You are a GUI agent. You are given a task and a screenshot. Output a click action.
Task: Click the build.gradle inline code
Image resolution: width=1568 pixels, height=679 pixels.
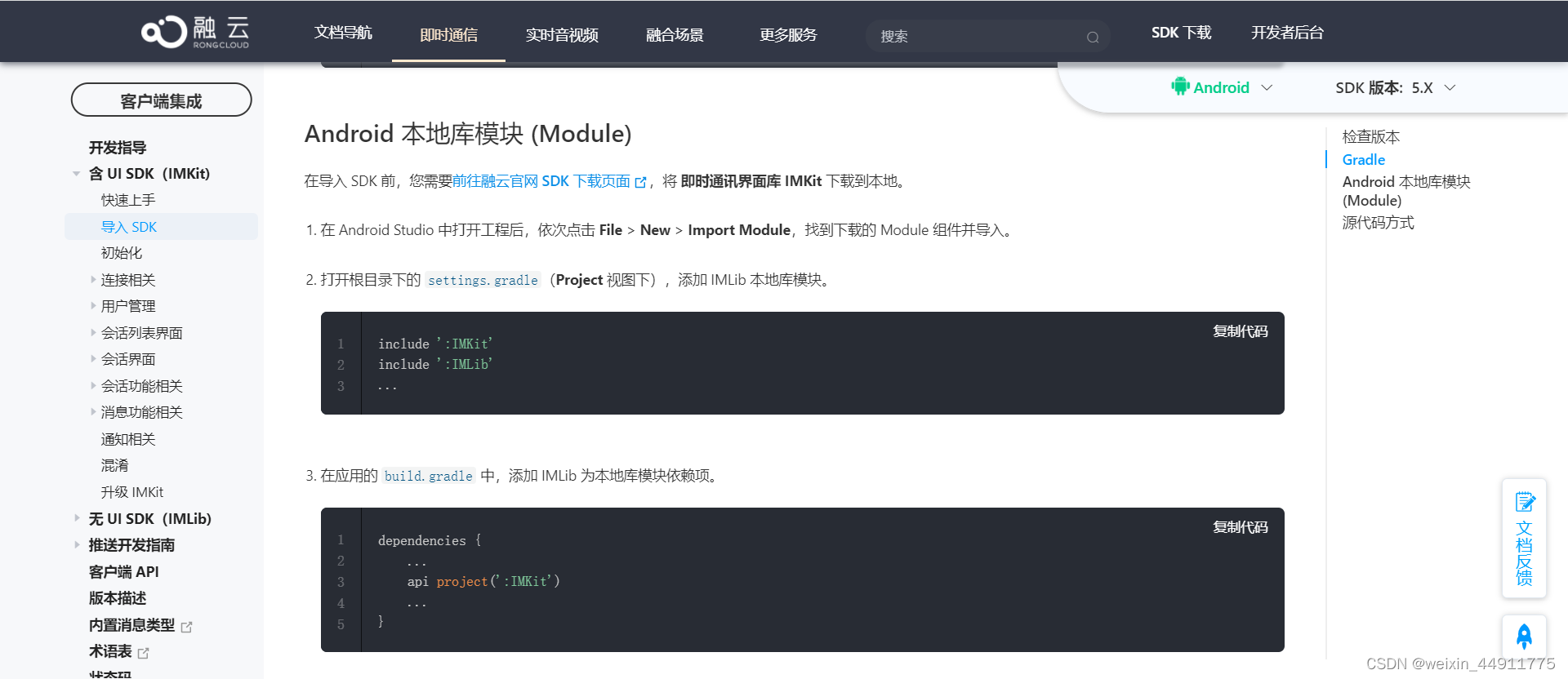[428, 476]
